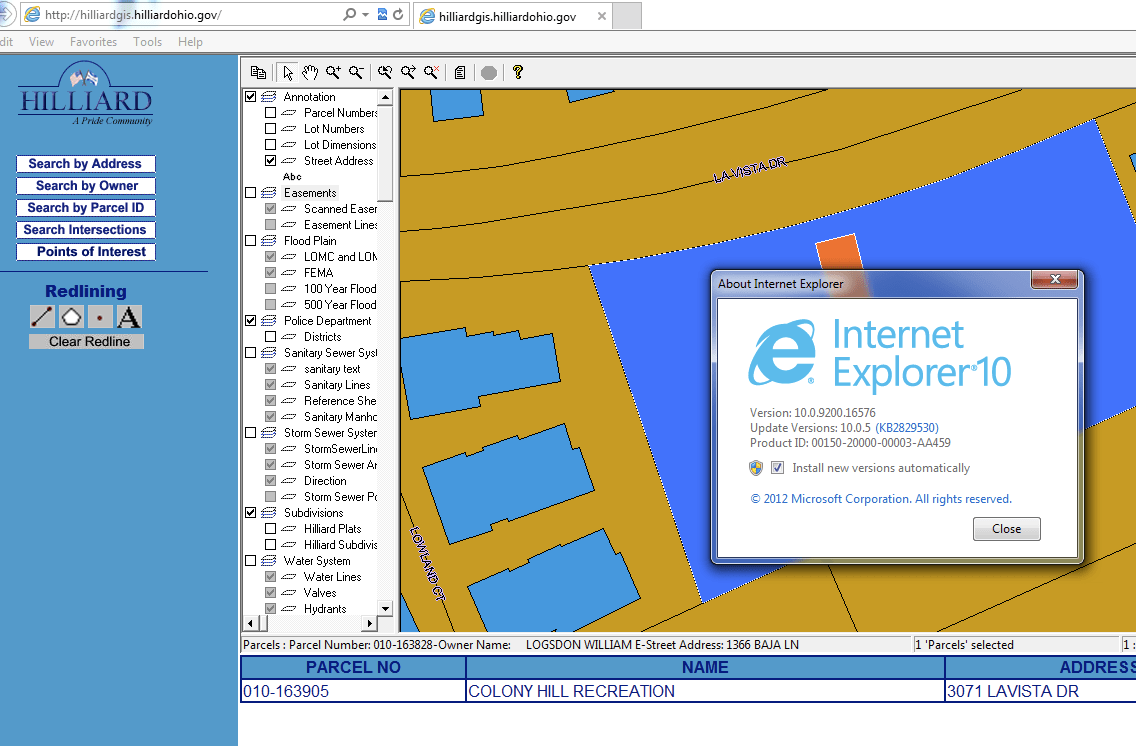The height and width of the screenshot is (746, 1136).
Task: Click the copy map toolbar icon
Action: point(258,72)
